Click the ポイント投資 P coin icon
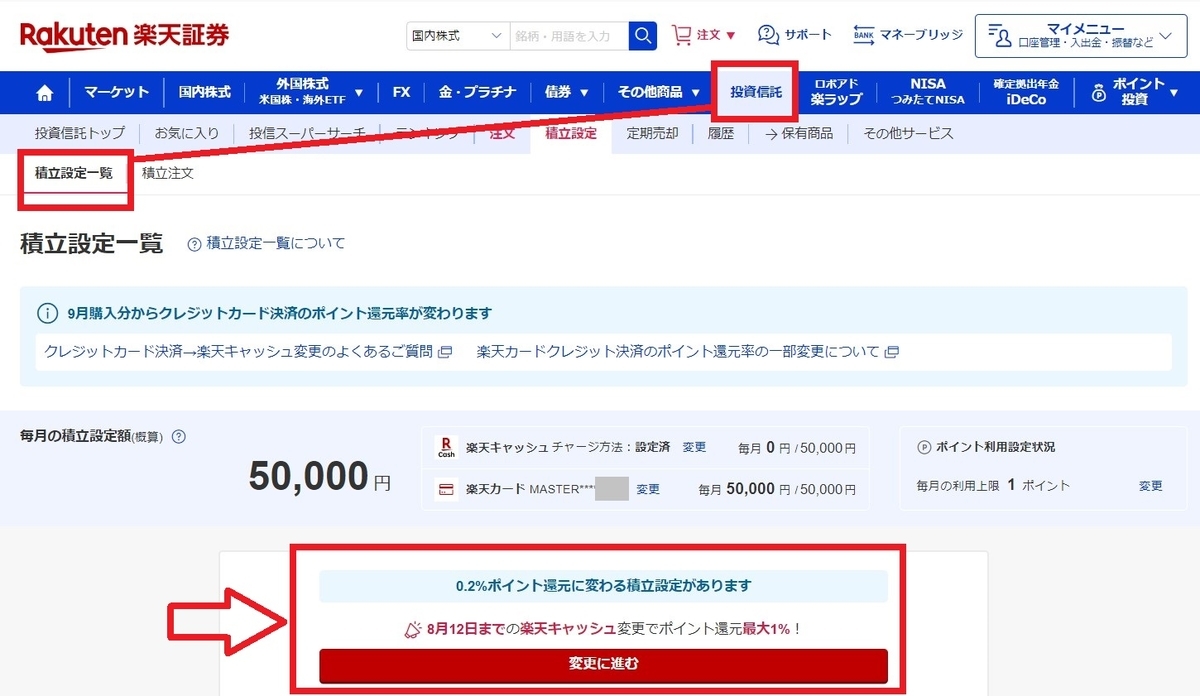Screen dimensions: 1200x696 pos(1098,93)
